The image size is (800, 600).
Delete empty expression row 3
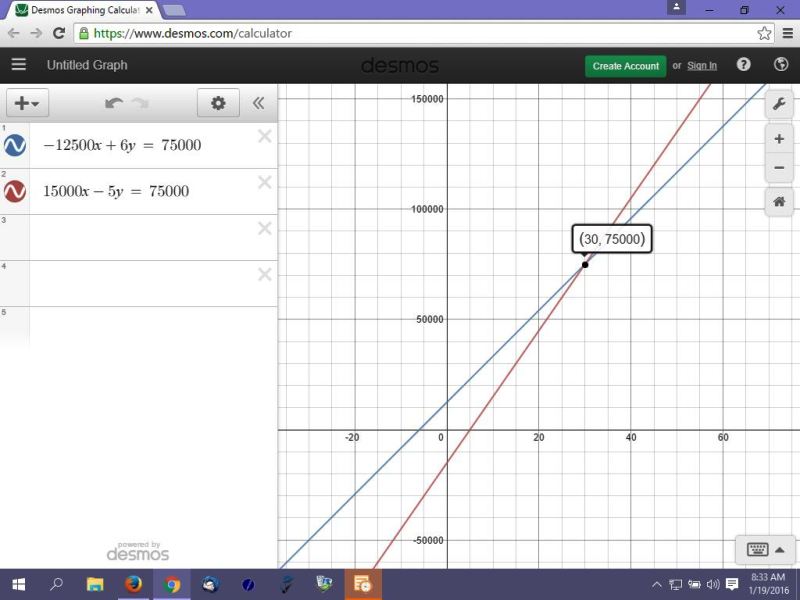(x=264, y=228)
